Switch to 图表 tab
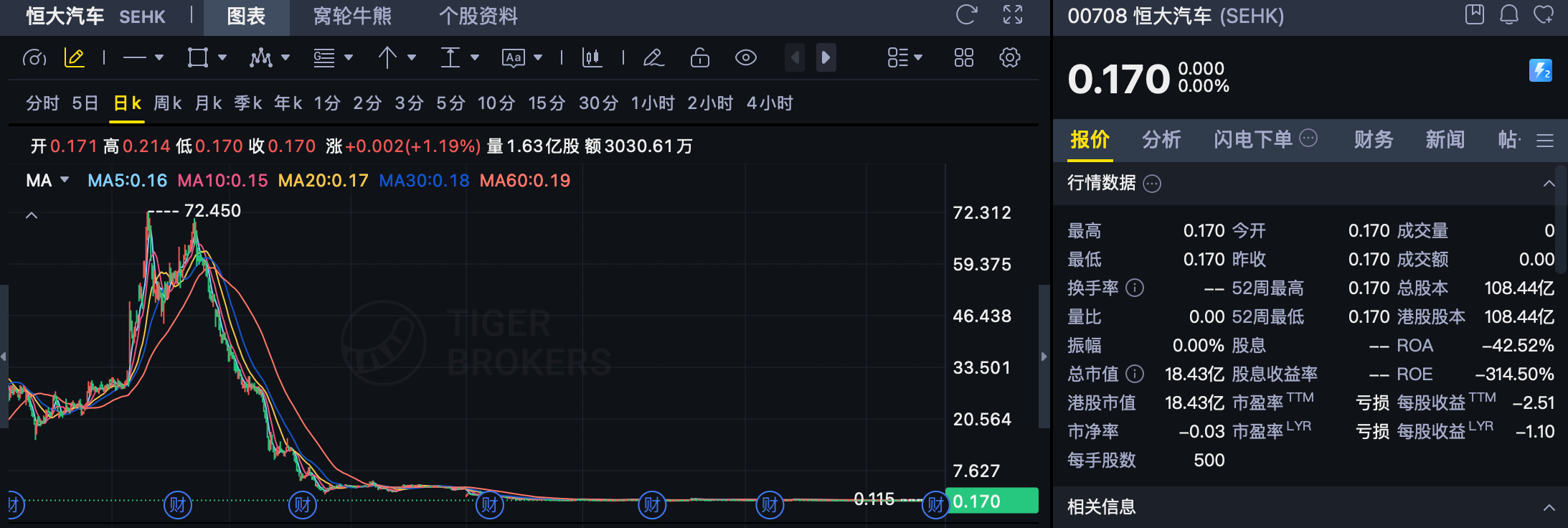1568x528 pixels. point(246,16)
